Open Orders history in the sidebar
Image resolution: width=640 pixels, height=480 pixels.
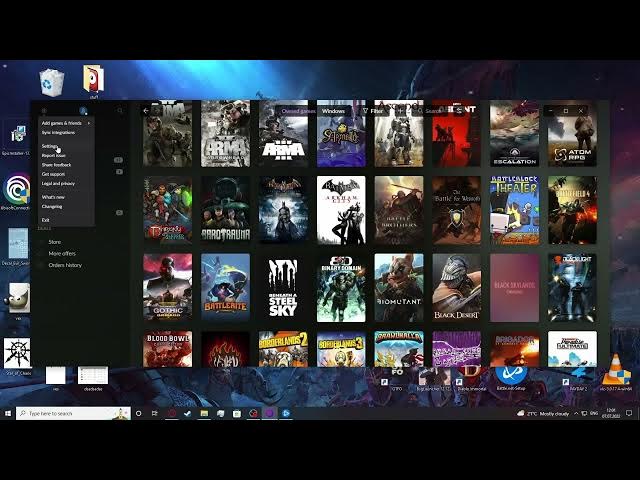coord(65,265)
